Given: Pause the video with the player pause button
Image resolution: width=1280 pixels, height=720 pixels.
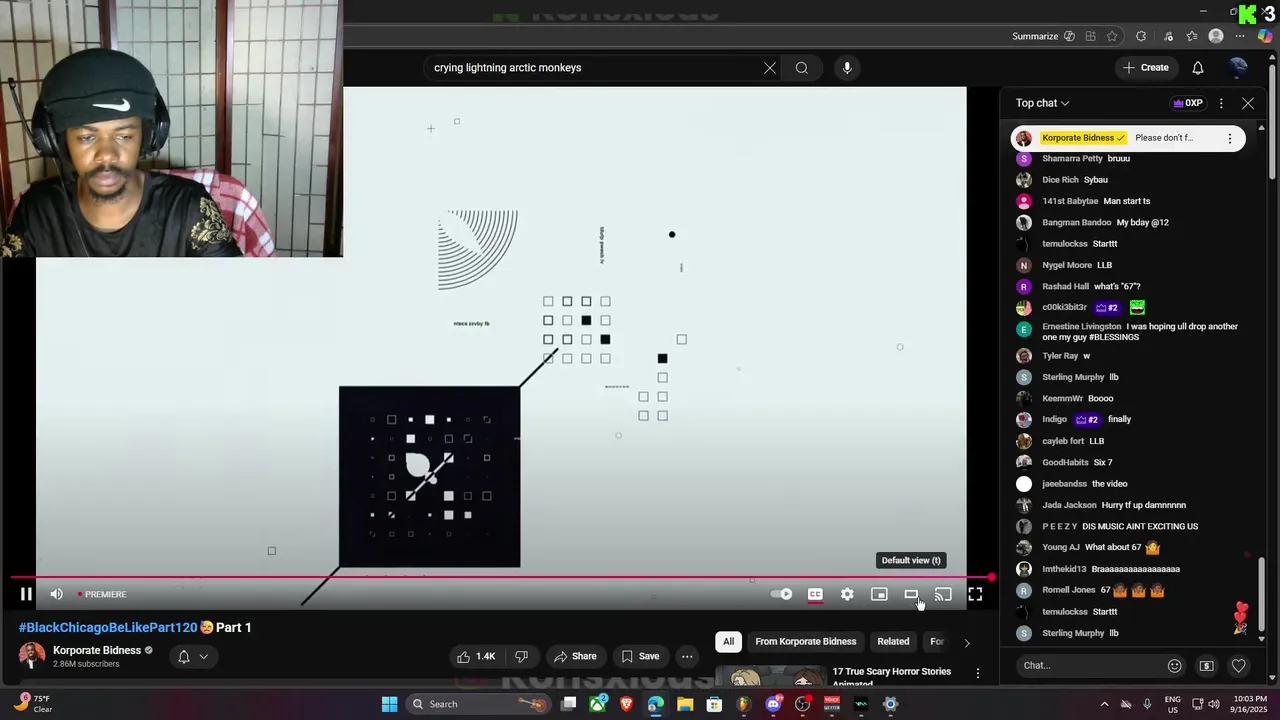Looking at the screenshot, I should pos(26,594).
